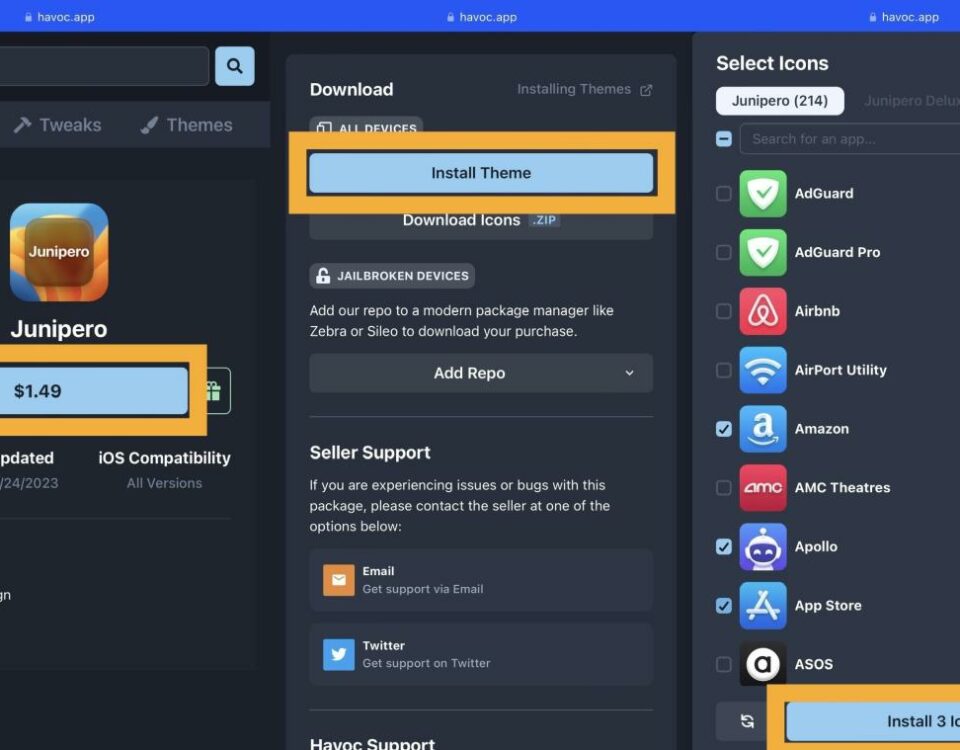Check the AirPort Utility checkbox
Image resolution: width=960 pixels, height=750 pixels.
tap(724, 370)
